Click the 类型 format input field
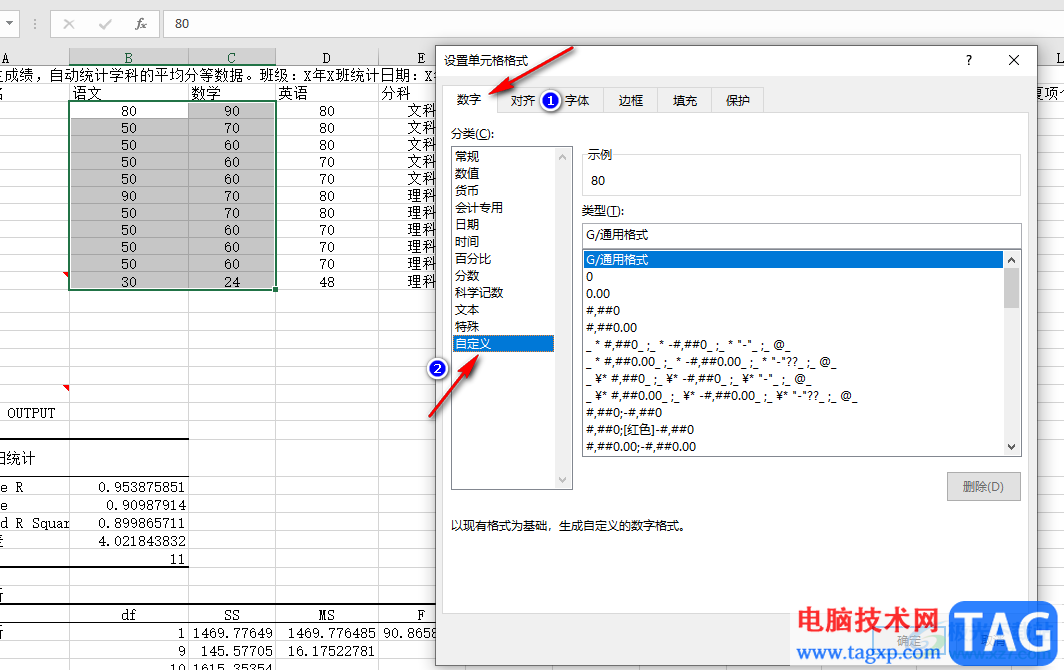 [801, 235]
